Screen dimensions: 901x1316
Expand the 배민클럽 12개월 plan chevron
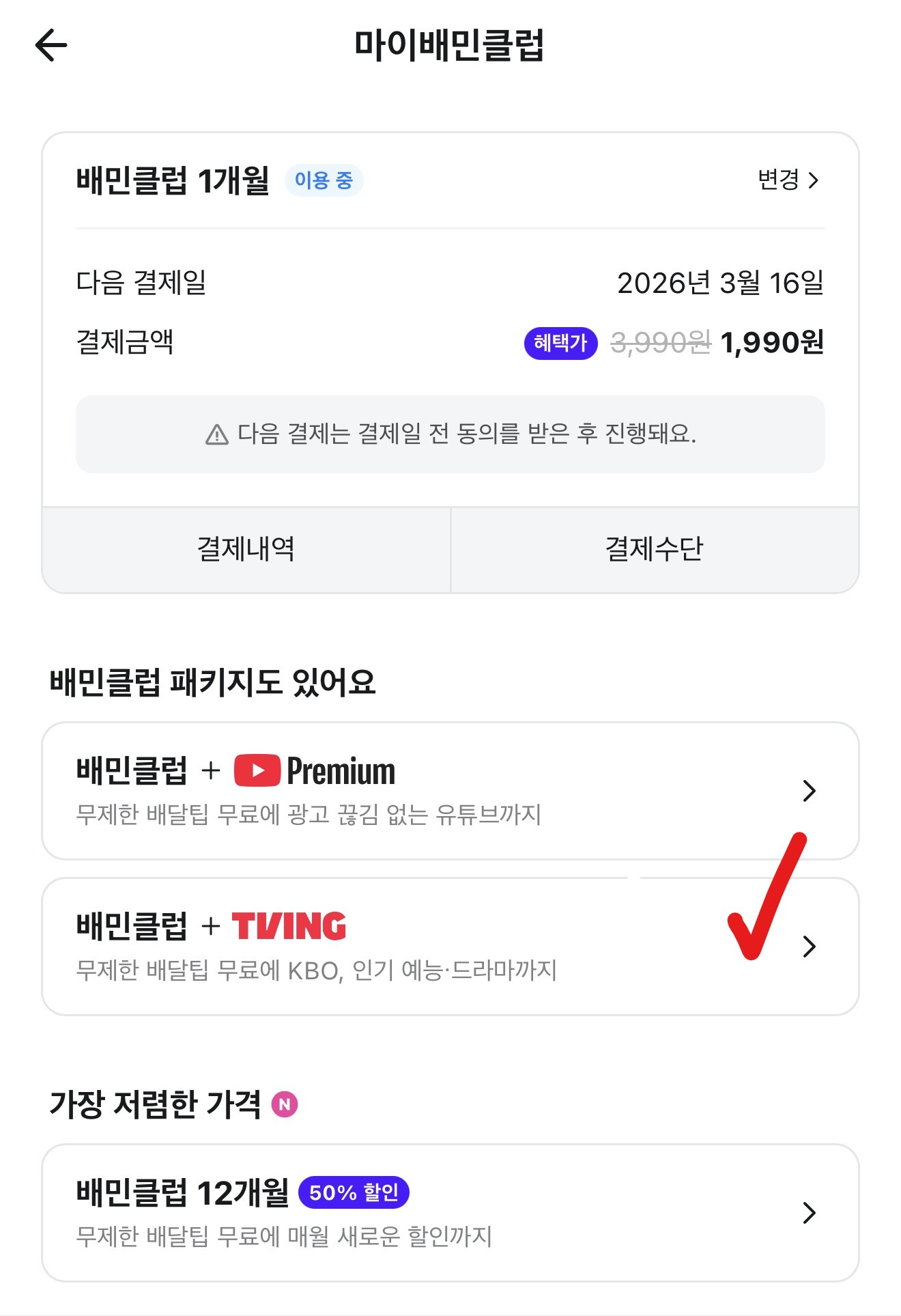tap(810, 1213)
